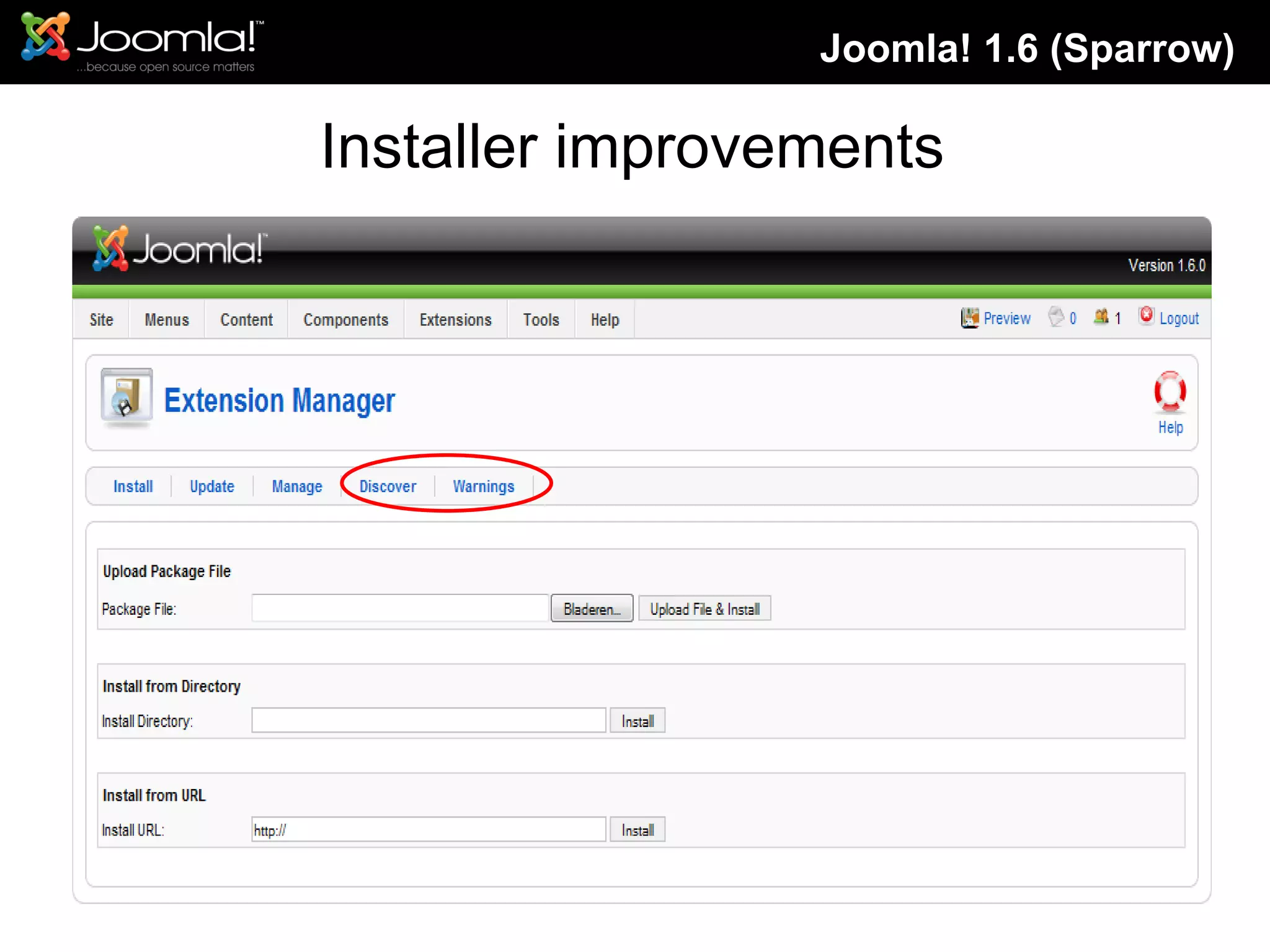This screenshot has height=952, width=1270.
Task: Switch to the Install tab
Action: (133, 487)
